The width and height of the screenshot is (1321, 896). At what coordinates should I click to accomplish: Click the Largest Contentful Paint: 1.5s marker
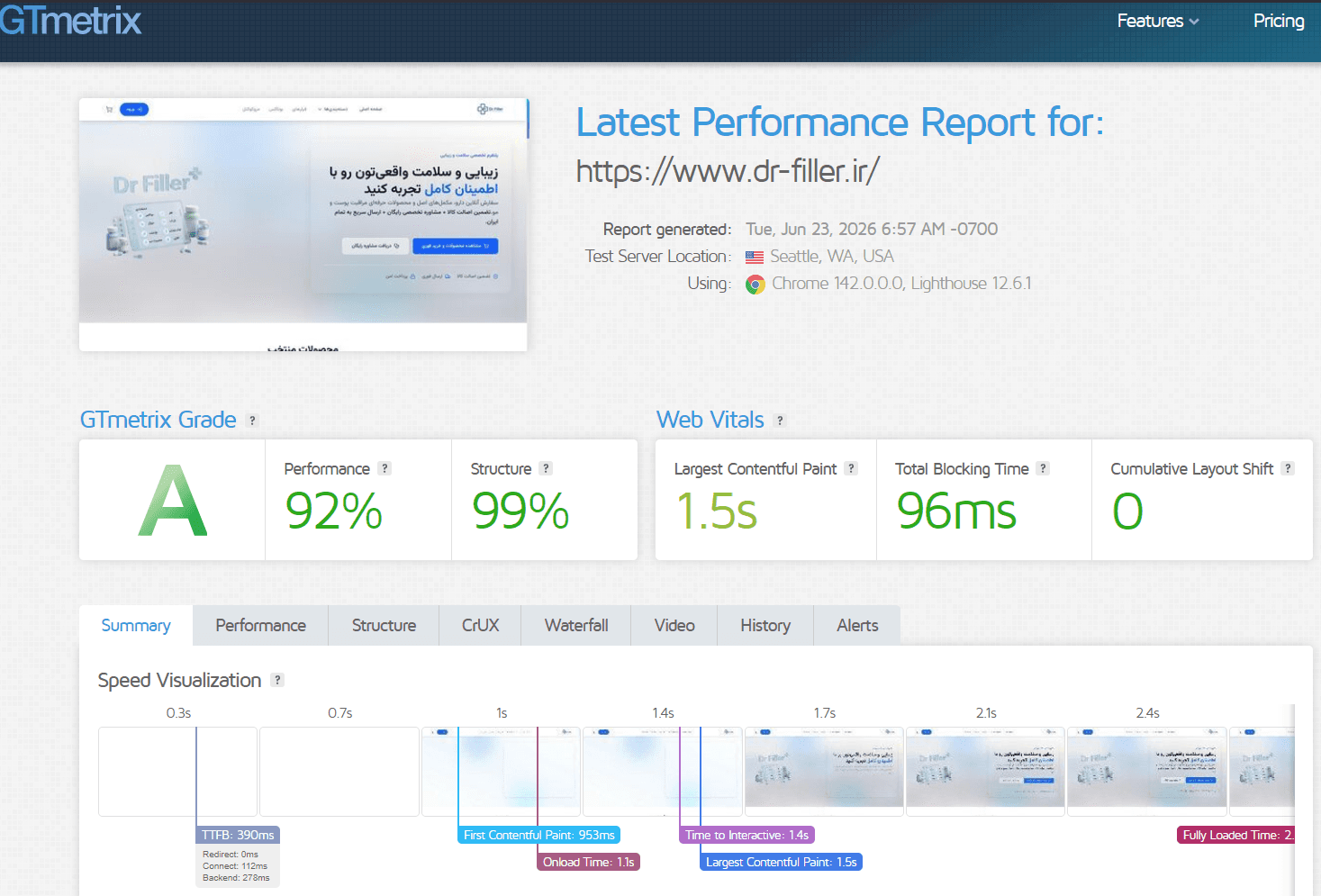point(781,862)
